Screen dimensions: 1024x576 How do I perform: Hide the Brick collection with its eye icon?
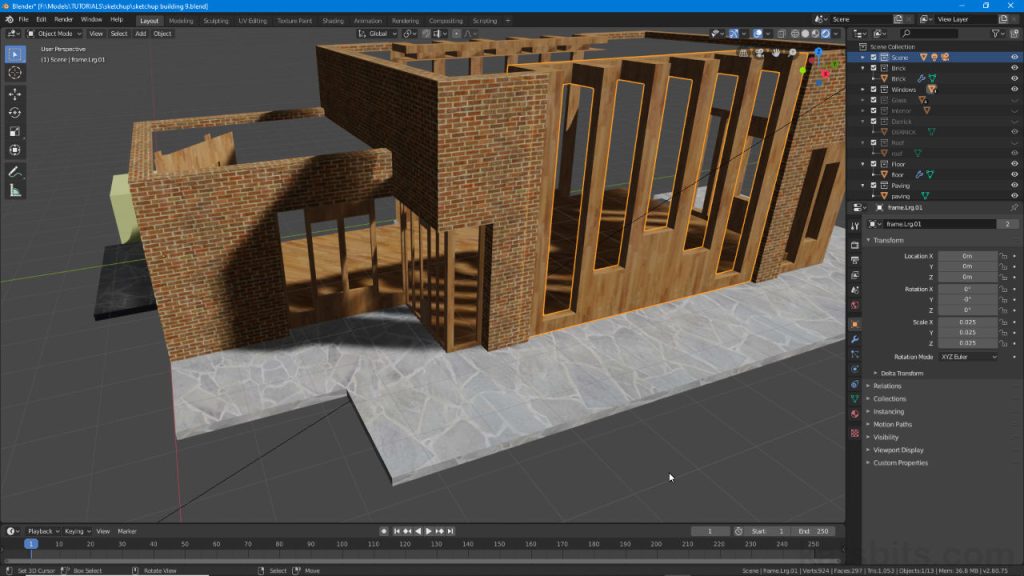pyautogui.click(x=1014, y=68)
